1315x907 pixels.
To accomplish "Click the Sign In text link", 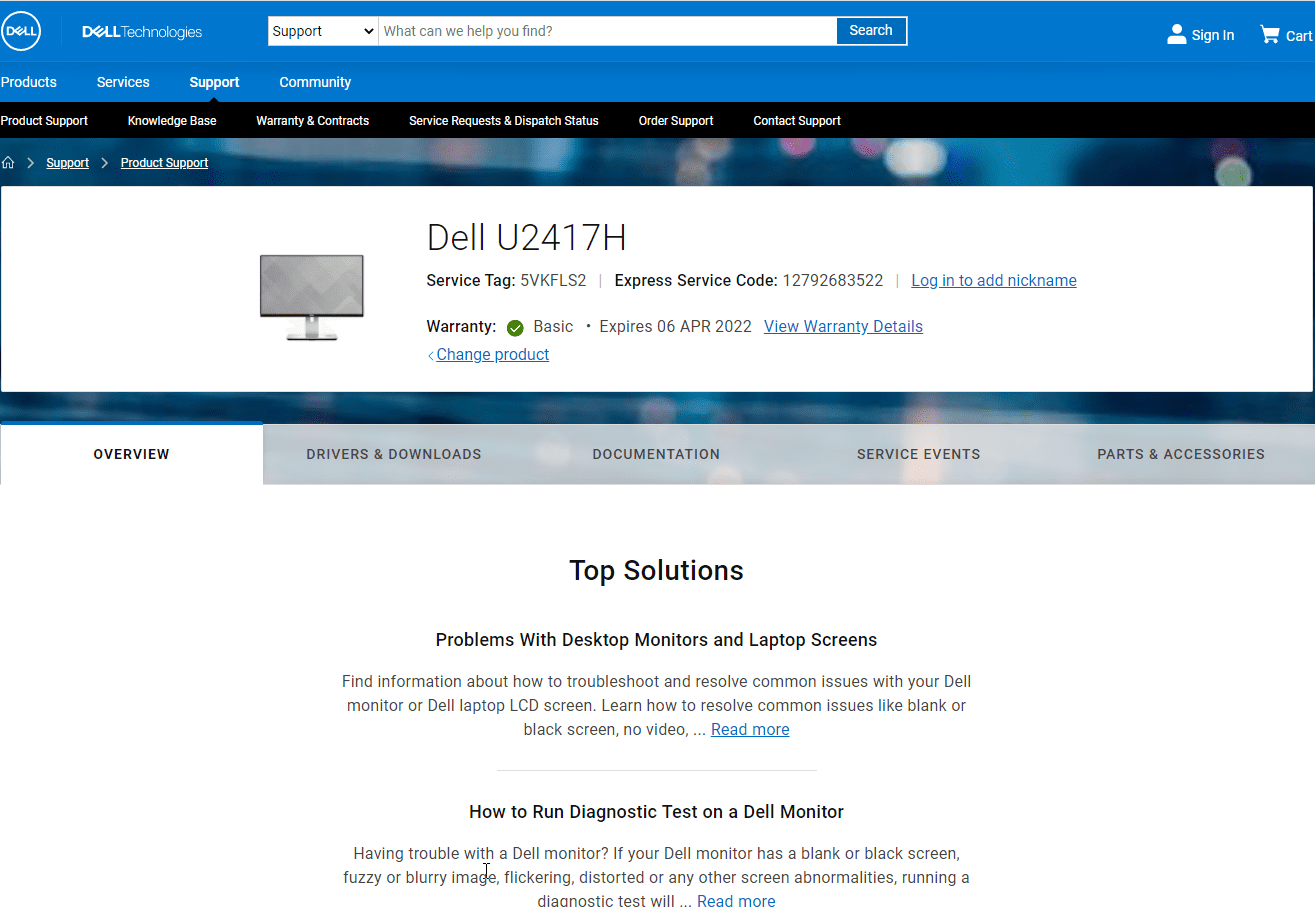I will click(x=1213, y=35).
